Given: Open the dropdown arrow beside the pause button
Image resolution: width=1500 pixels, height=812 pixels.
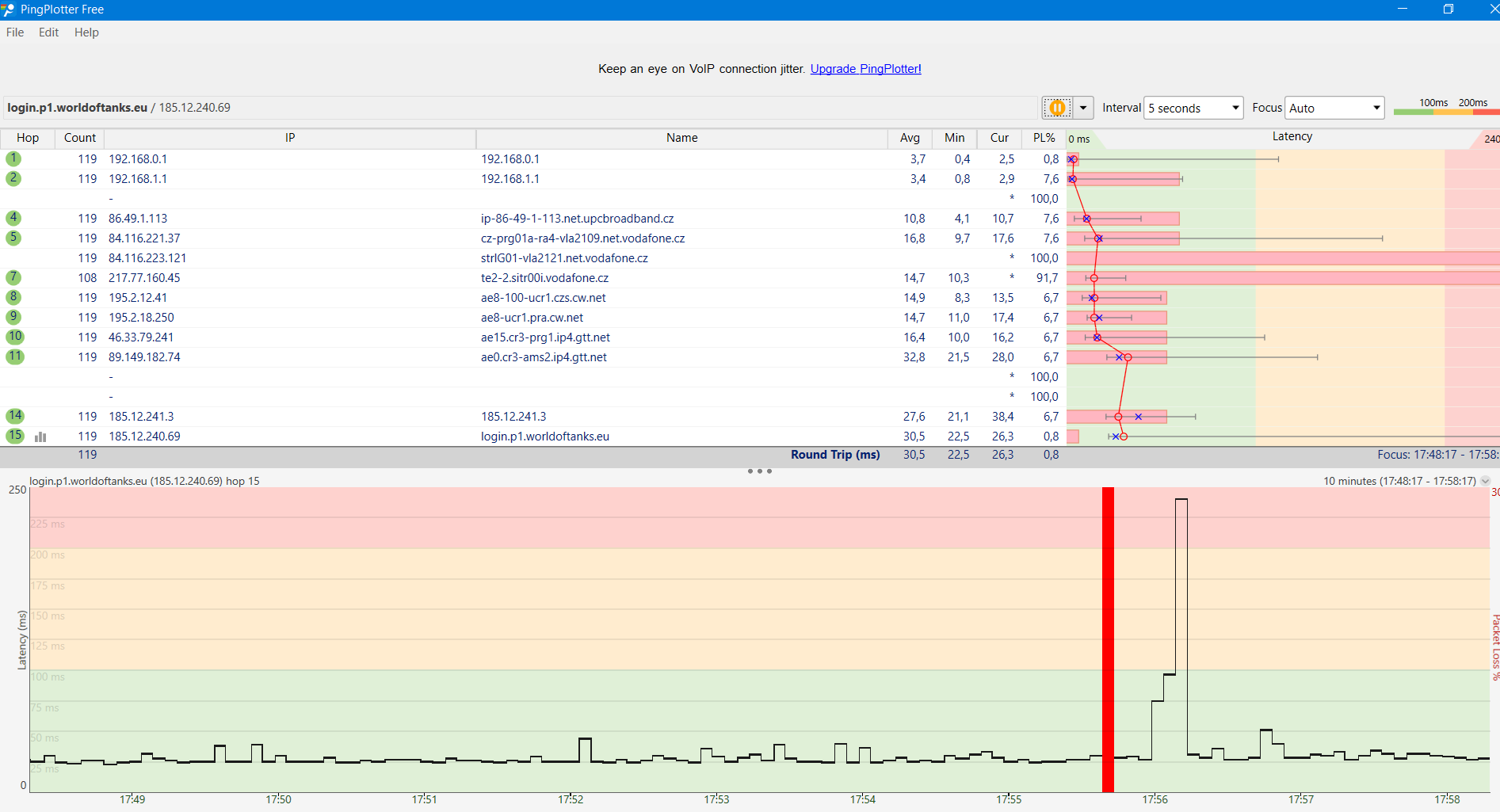Looking at the screenshot, I should point(1083,108).
